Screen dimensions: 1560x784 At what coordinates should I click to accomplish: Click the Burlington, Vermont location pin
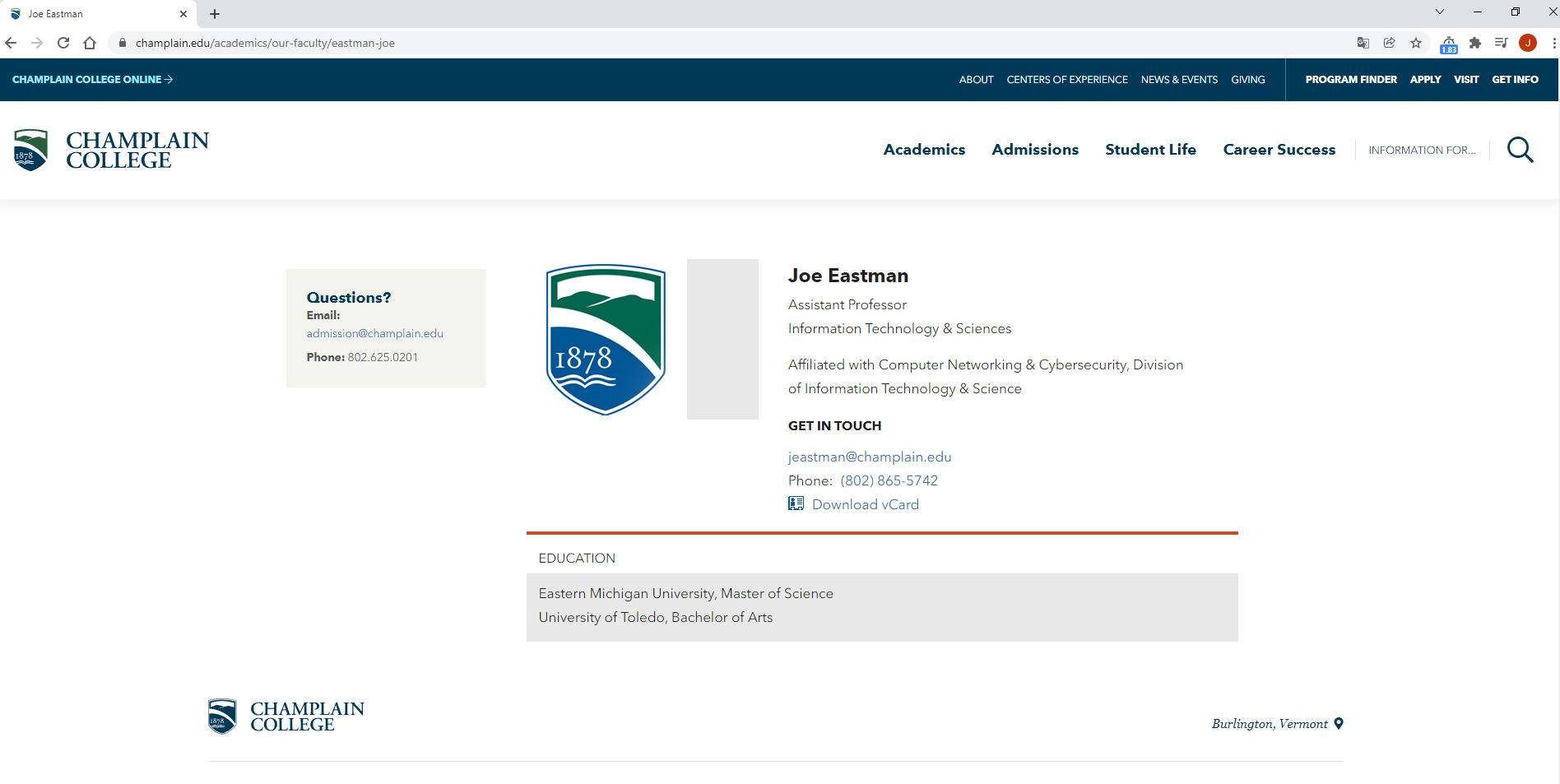(1339, 724)
